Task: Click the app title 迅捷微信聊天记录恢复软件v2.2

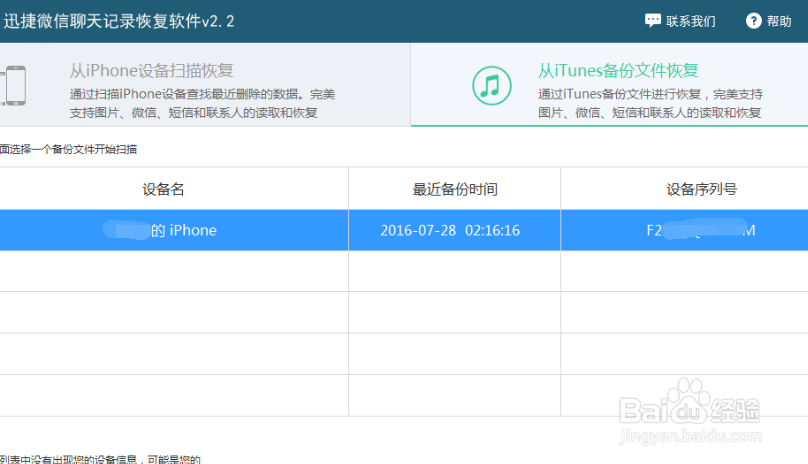Action: [119, 21]
